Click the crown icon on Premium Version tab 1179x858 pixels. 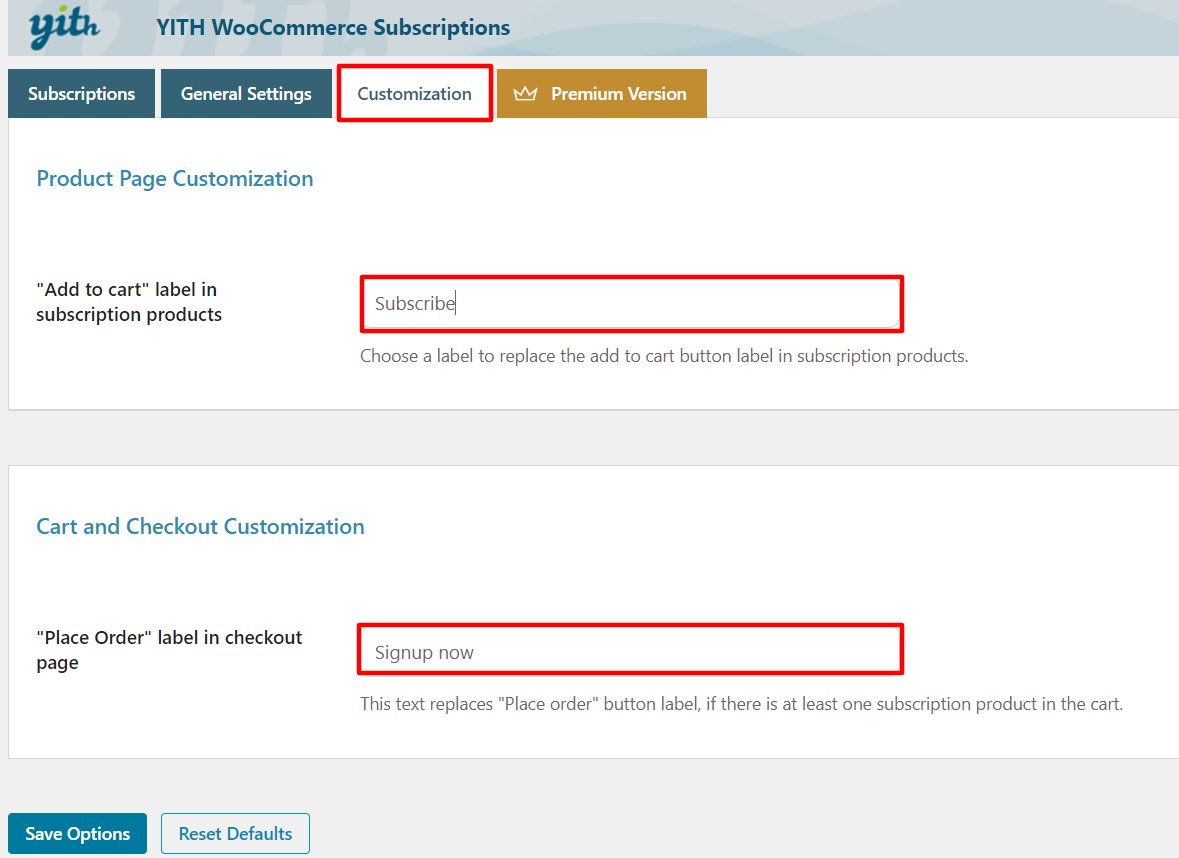coord(525,93)
